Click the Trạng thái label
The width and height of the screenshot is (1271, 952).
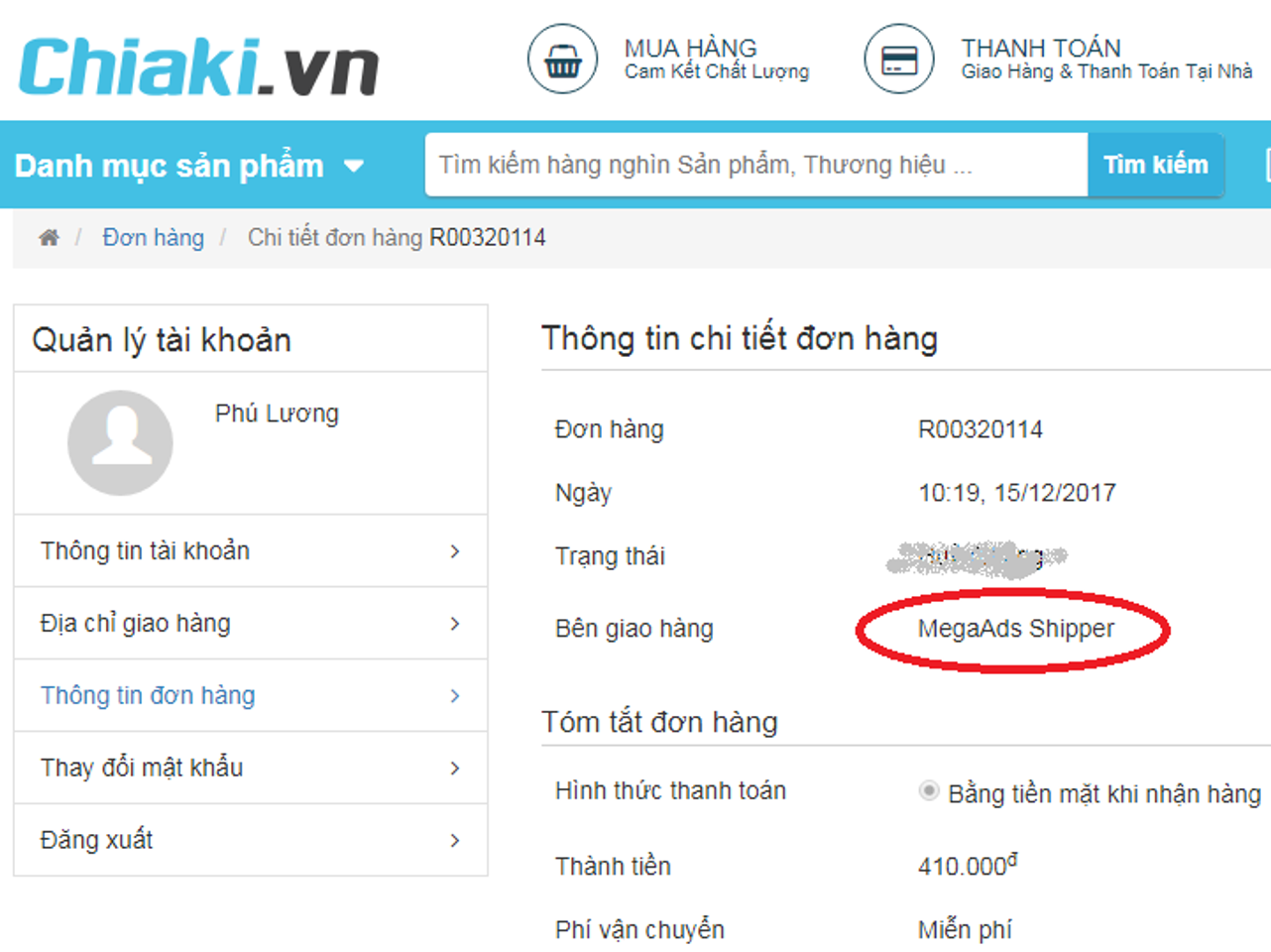[610, 556]
